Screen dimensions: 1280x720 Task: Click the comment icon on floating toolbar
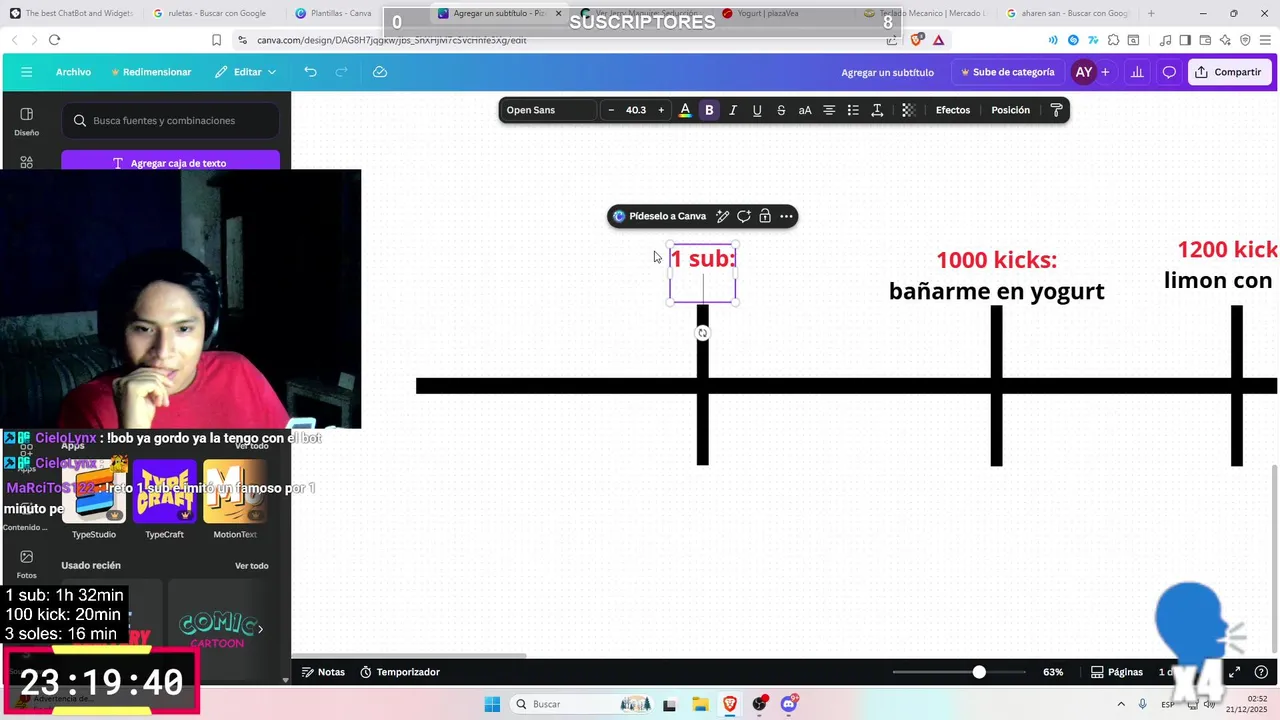coord(744,216)
